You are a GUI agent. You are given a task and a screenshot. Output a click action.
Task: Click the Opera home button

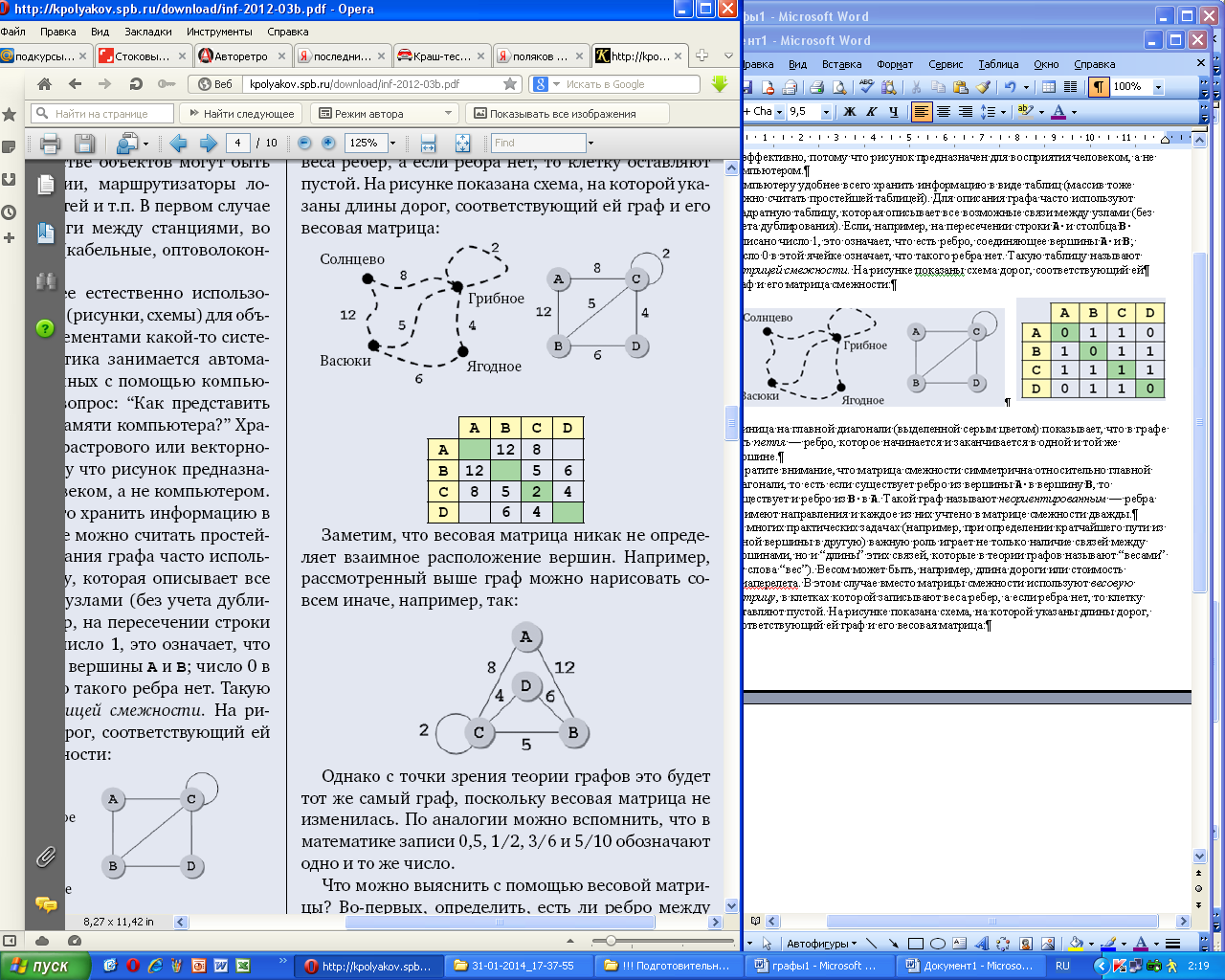click(44, 84)
